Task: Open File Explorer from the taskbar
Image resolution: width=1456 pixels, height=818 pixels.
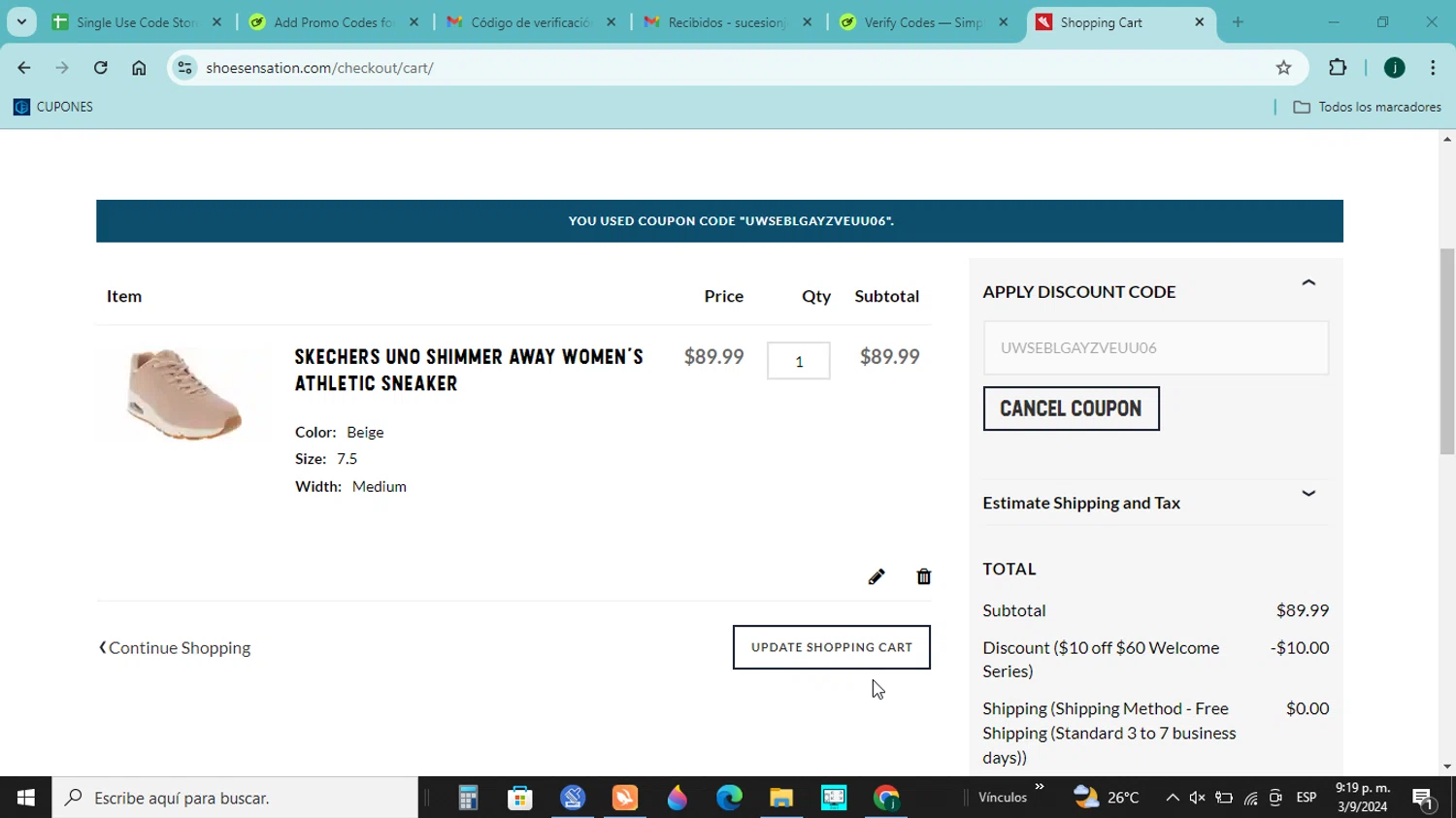Action: pyautogui.click(x=781, y=798)
